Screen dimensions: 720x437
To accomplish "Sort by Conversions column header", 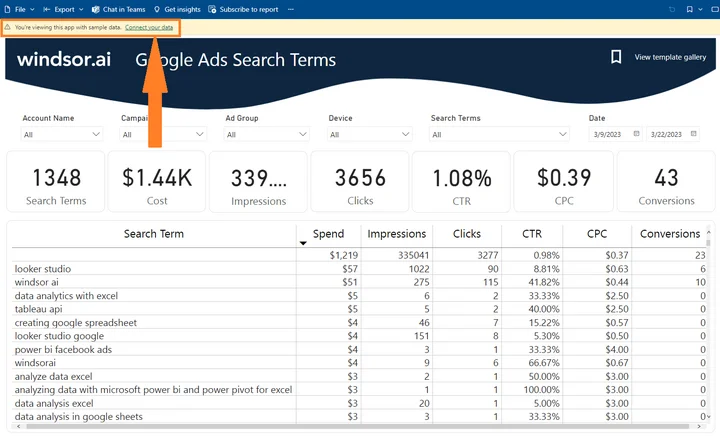I will point(670,234).
